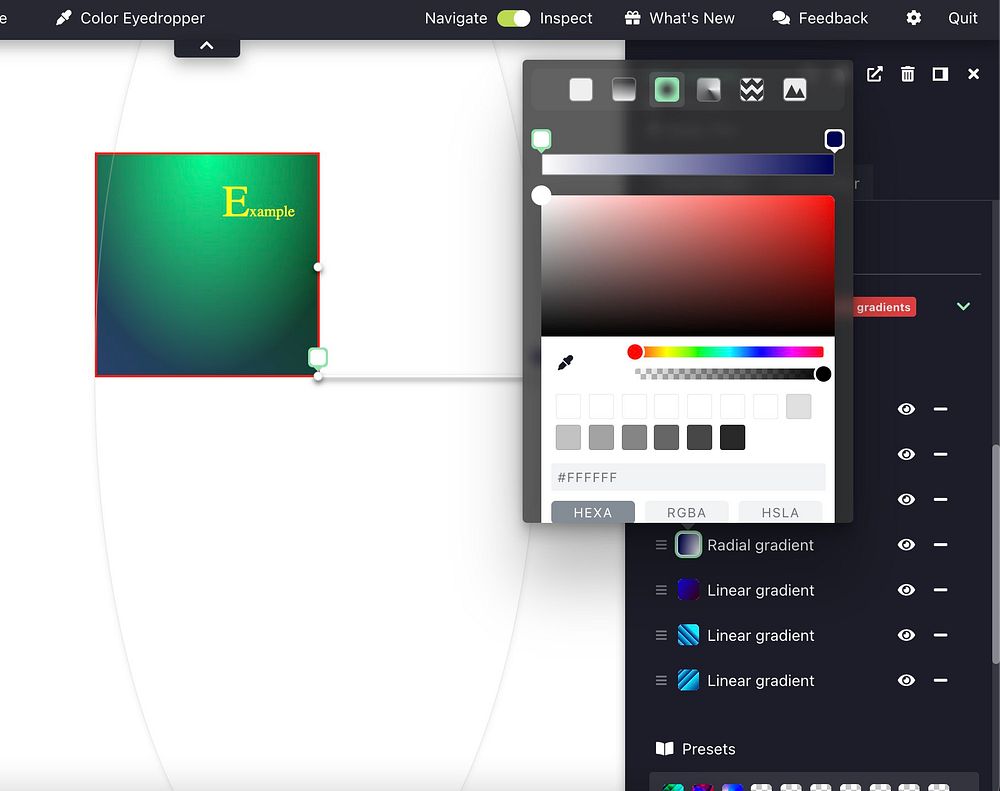
Task: Close the side panel with X
Action: click(973, 74)
